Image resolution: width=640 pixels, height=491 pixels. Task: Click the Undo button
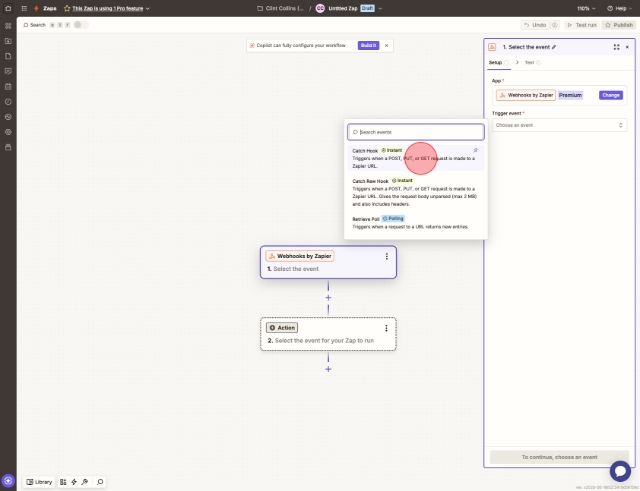click(535, 25)
